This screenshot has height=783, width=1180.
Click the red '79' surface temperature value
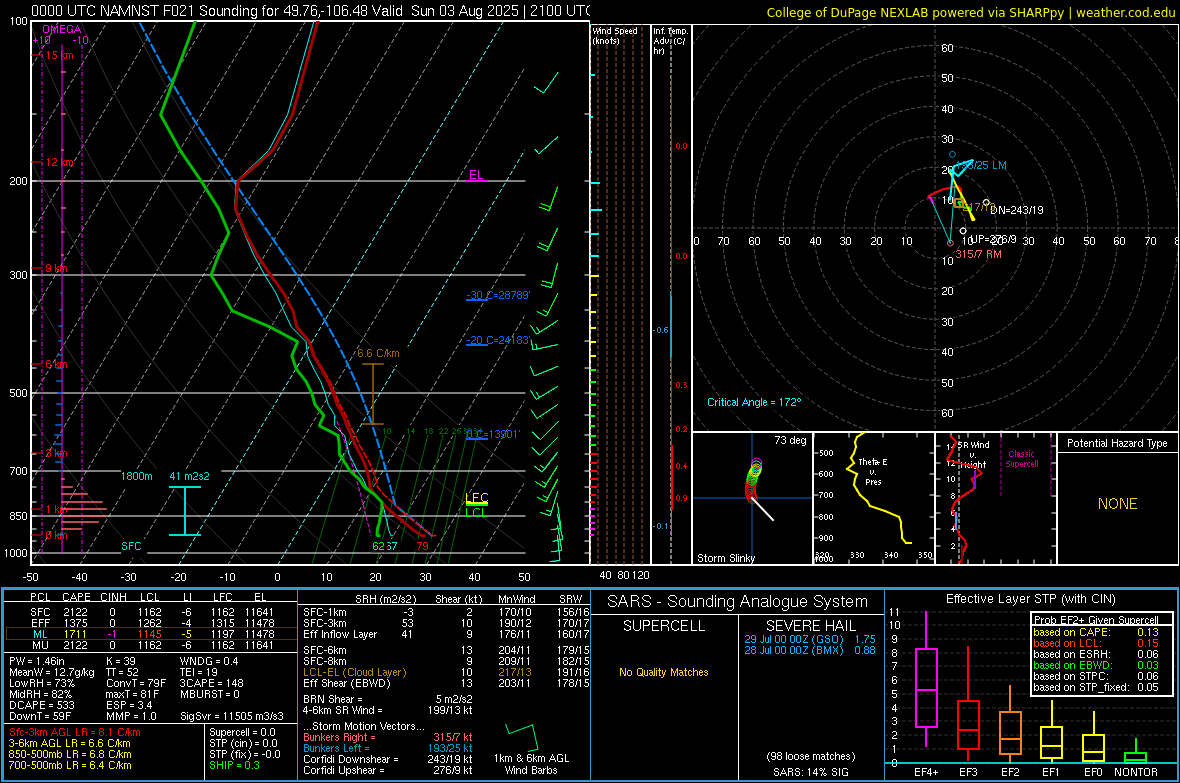tap(422, 546)
